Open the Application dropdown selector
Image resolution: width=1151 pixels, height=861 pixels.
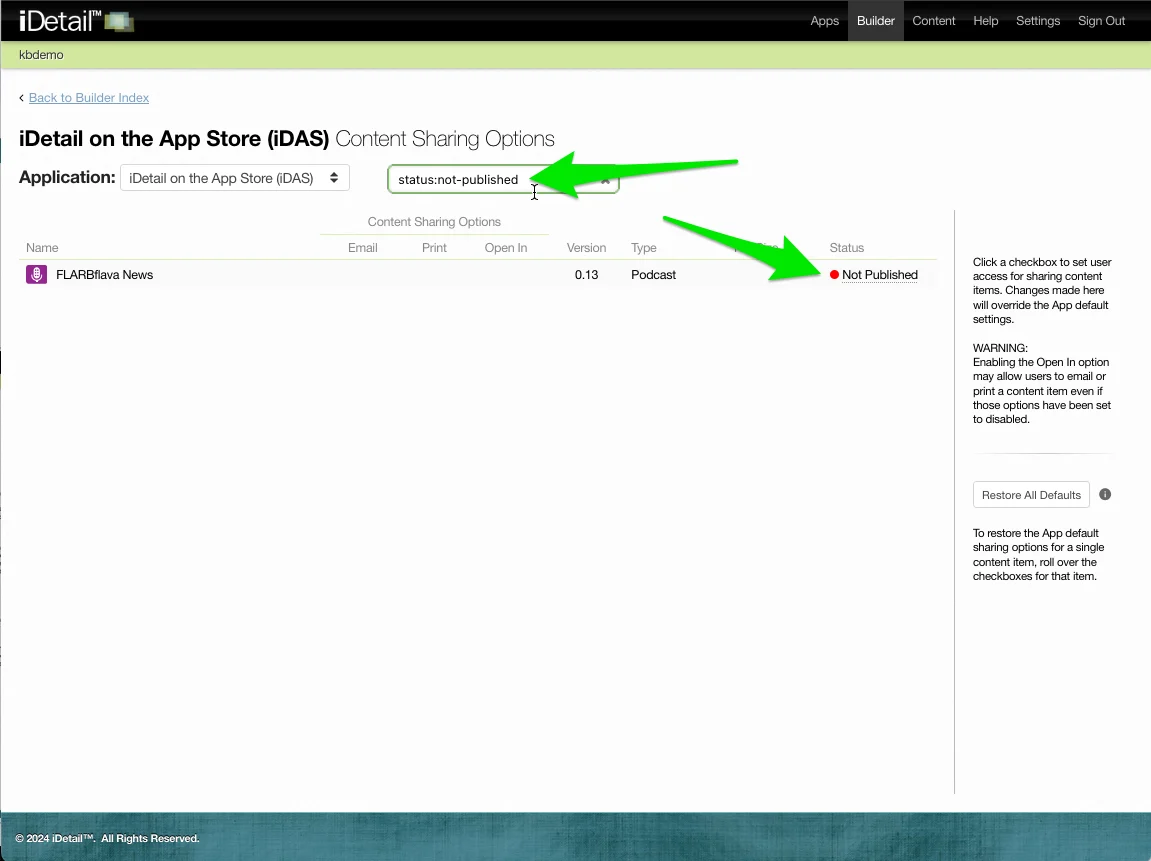235,178
